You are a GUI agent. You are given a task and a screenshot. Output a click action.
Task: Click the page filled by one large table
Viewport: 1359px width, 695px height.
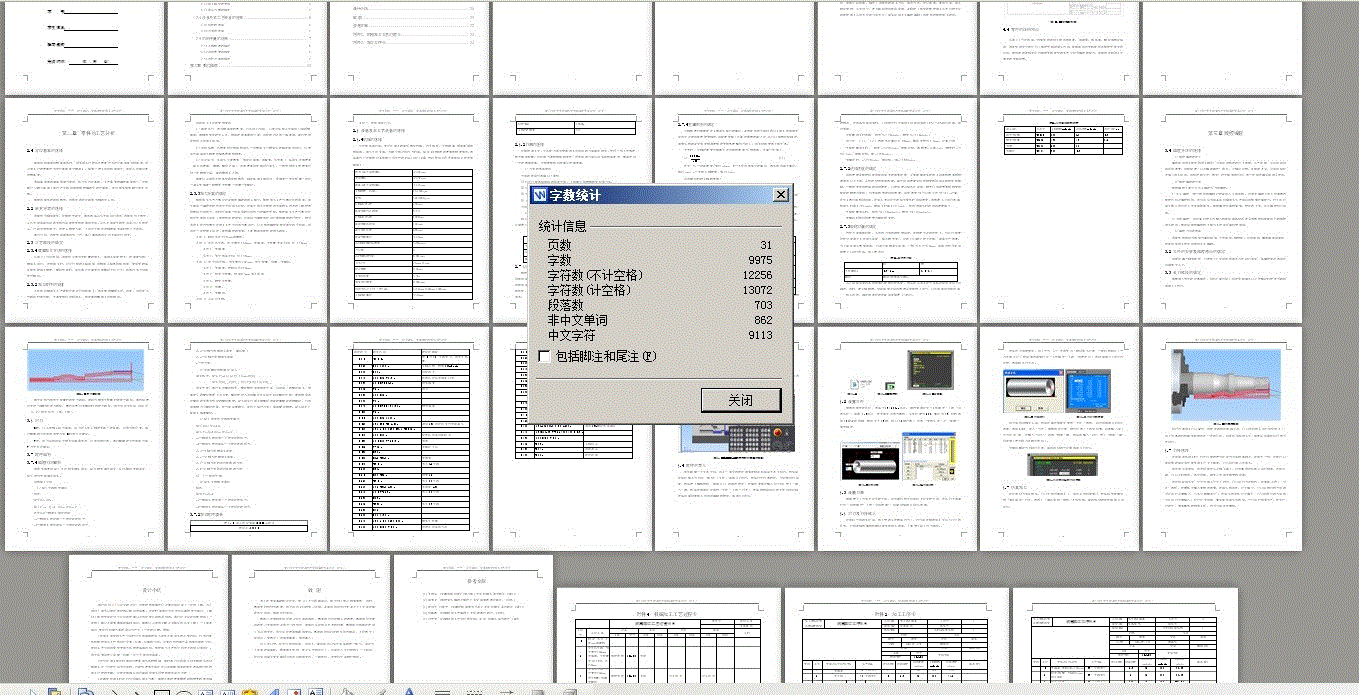point(409,438)
